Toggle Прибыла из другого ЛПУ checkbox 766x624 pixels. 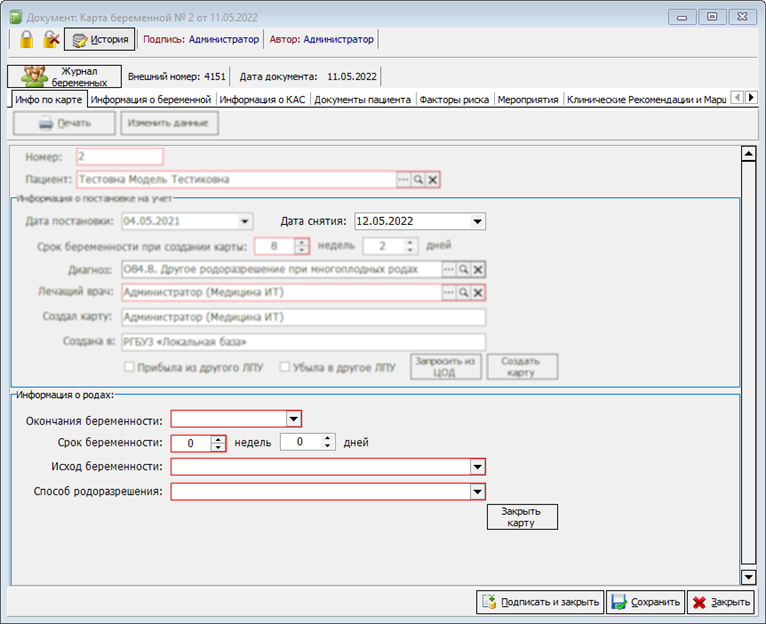(130, 367)
